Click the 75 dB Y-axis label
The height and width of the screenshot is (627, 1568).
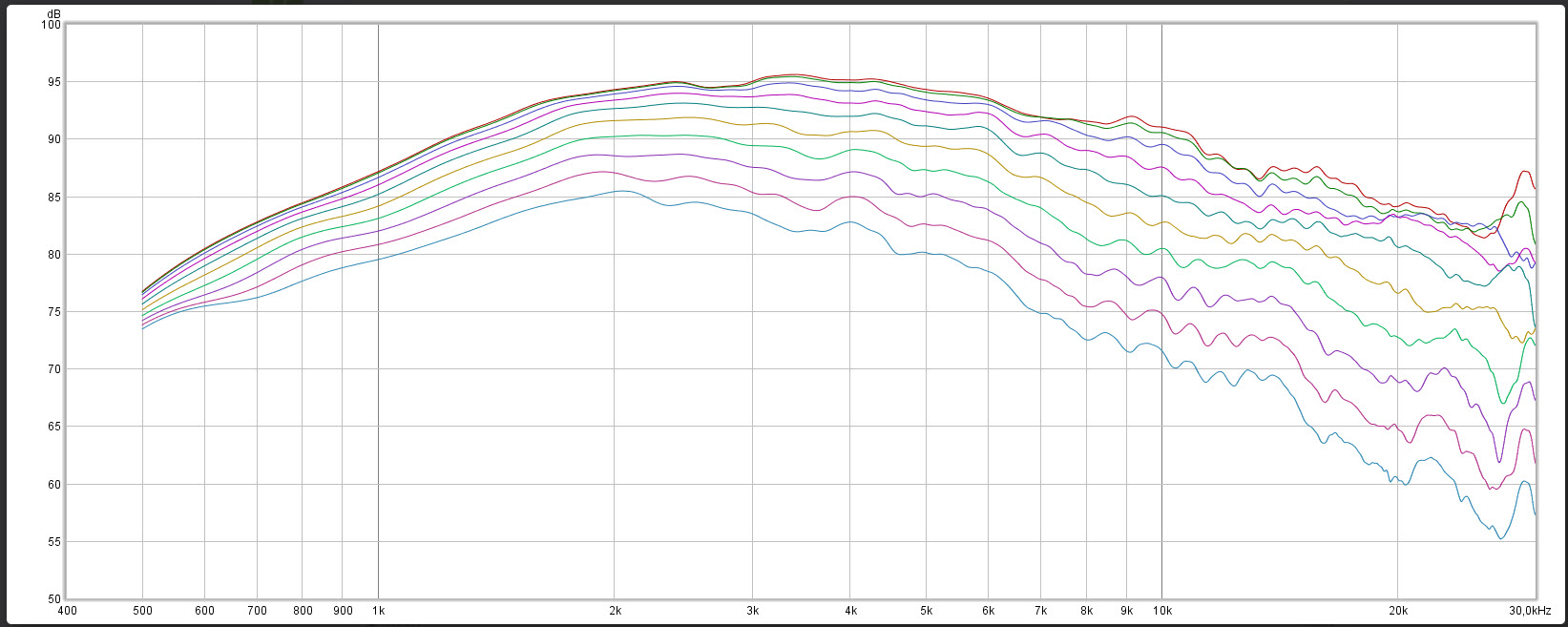(x=54, y=312)
